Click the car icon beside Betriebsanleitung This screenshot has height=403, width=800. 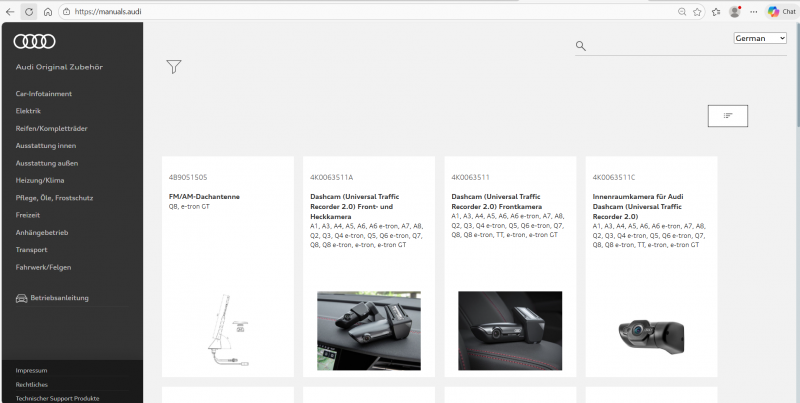[x=21, y=298]
